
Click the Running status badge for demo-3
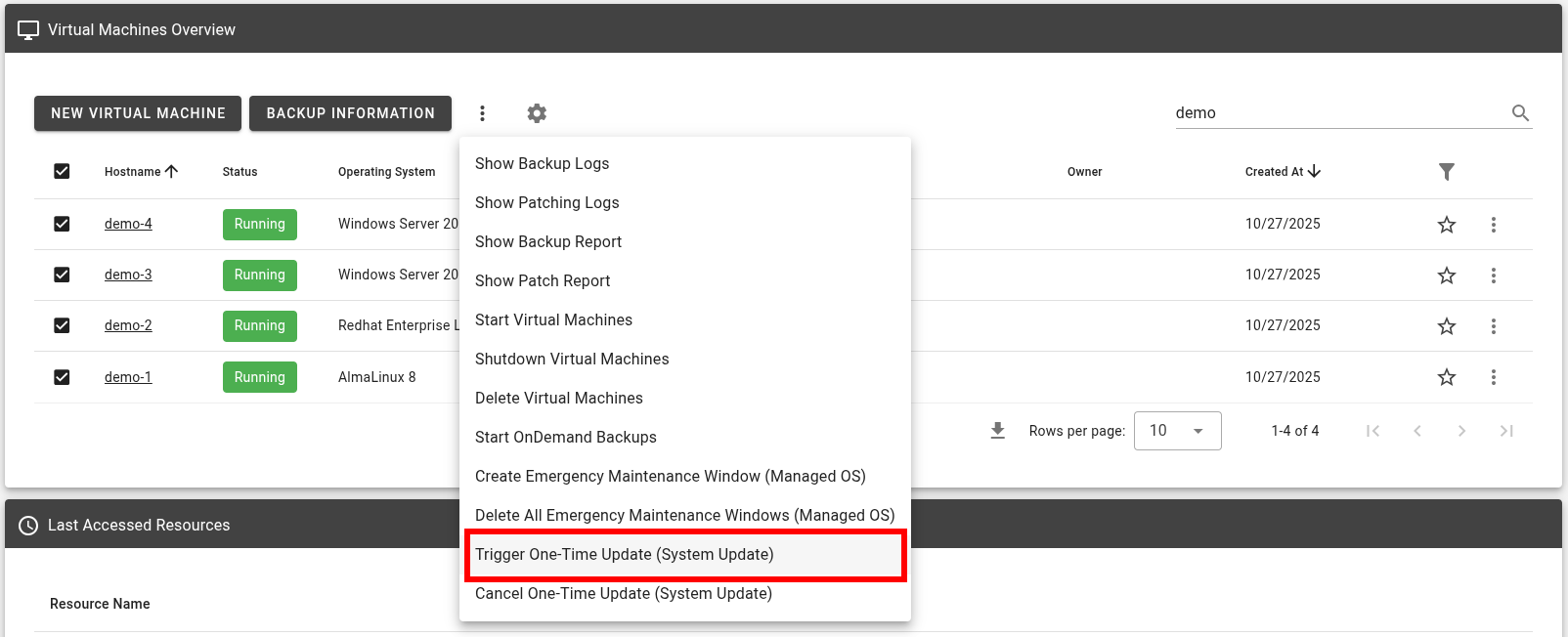tap(259, 275)
